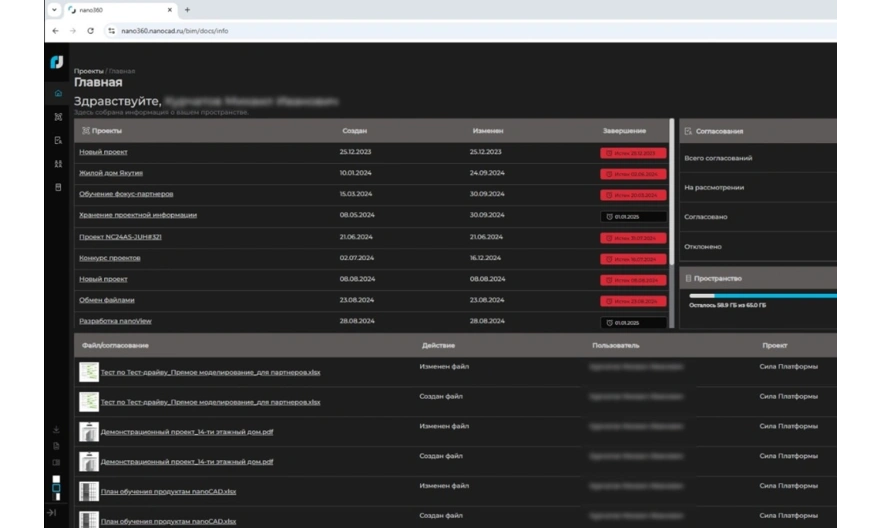Click the projects list vertical scrollbar

(x=672, y=230)
